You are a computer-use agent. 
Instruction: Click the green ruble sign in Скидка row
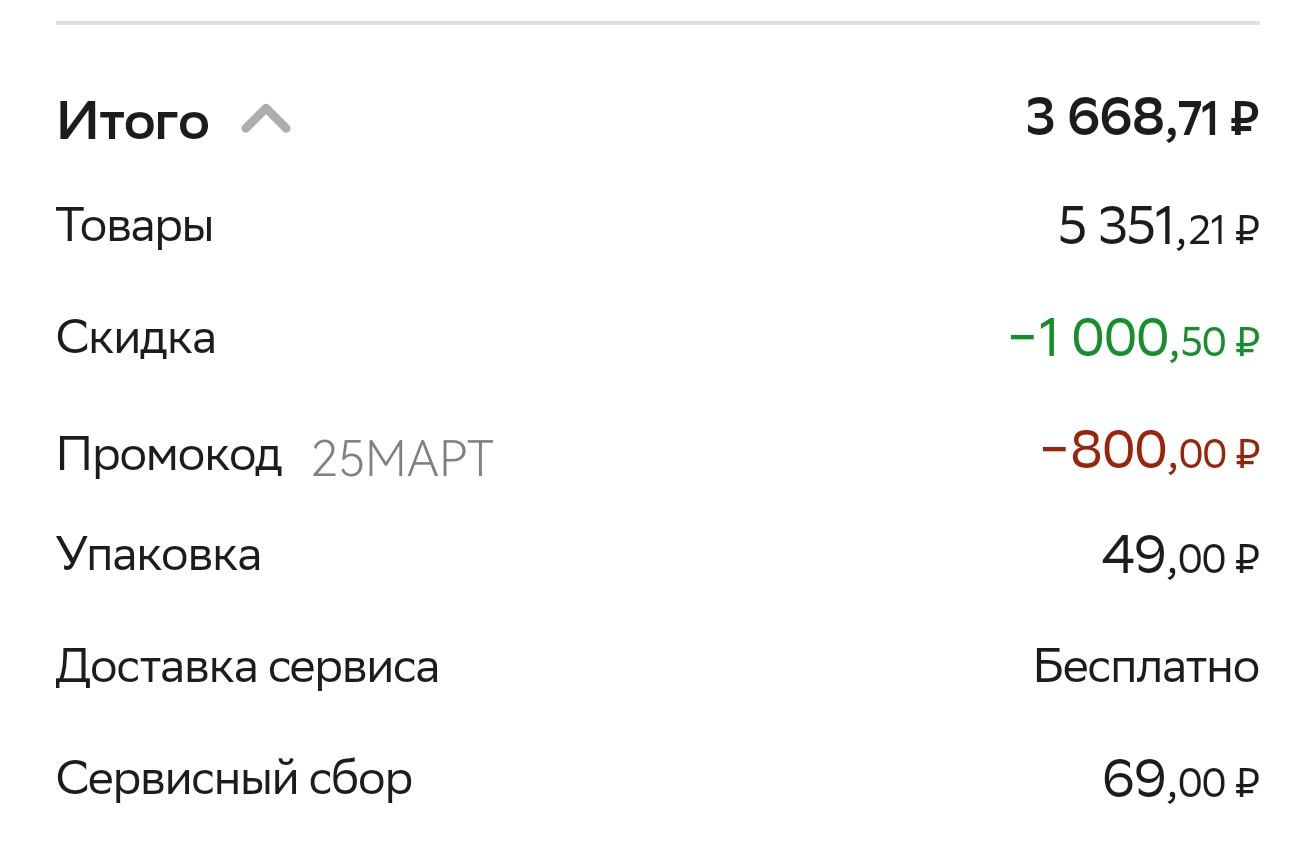pos(1246,343)
